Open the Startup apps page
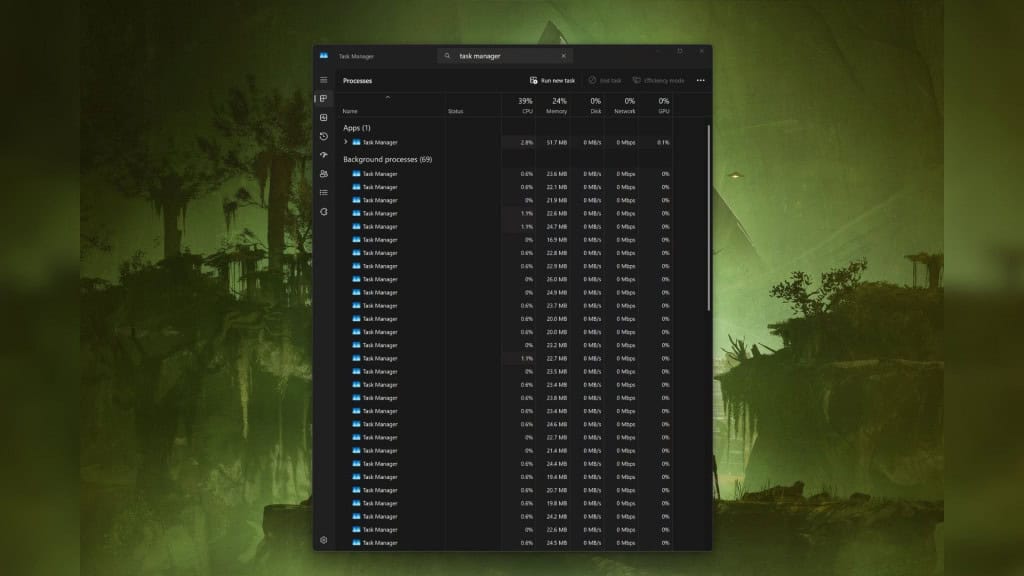Viewport: 1024px width, 576px height. click(323, 155)
